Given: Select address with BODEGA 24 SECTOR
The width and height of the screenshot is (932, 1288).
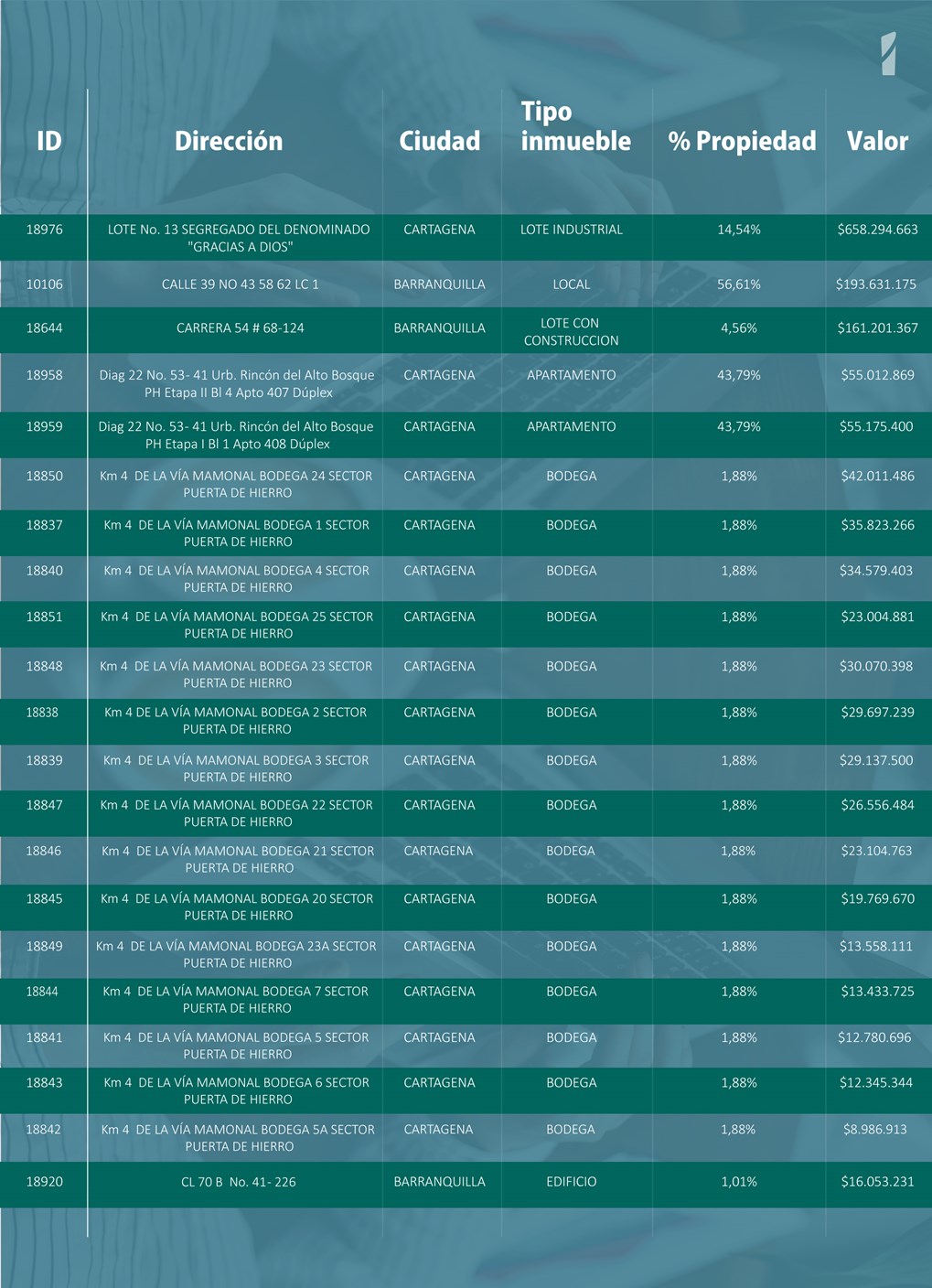Looking at the screenshot, I should click(237, 484).
